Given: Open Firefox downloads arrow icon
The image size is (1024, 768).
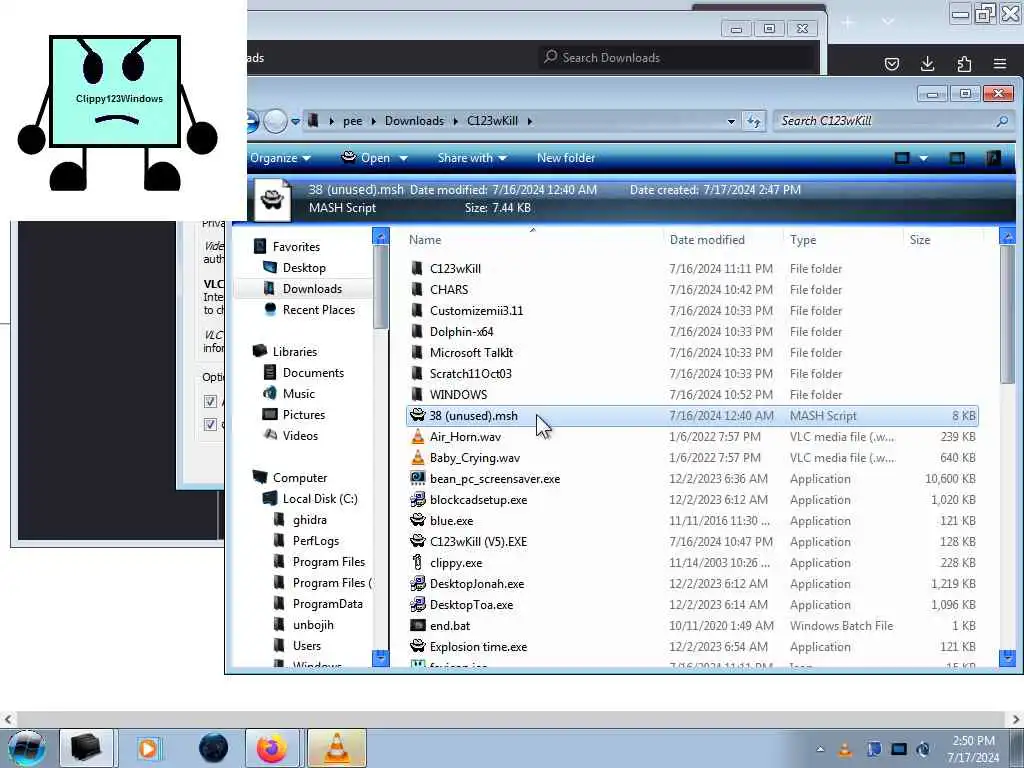Looking at the screenshot, I should pyautogui.click(x=927, y=63).
